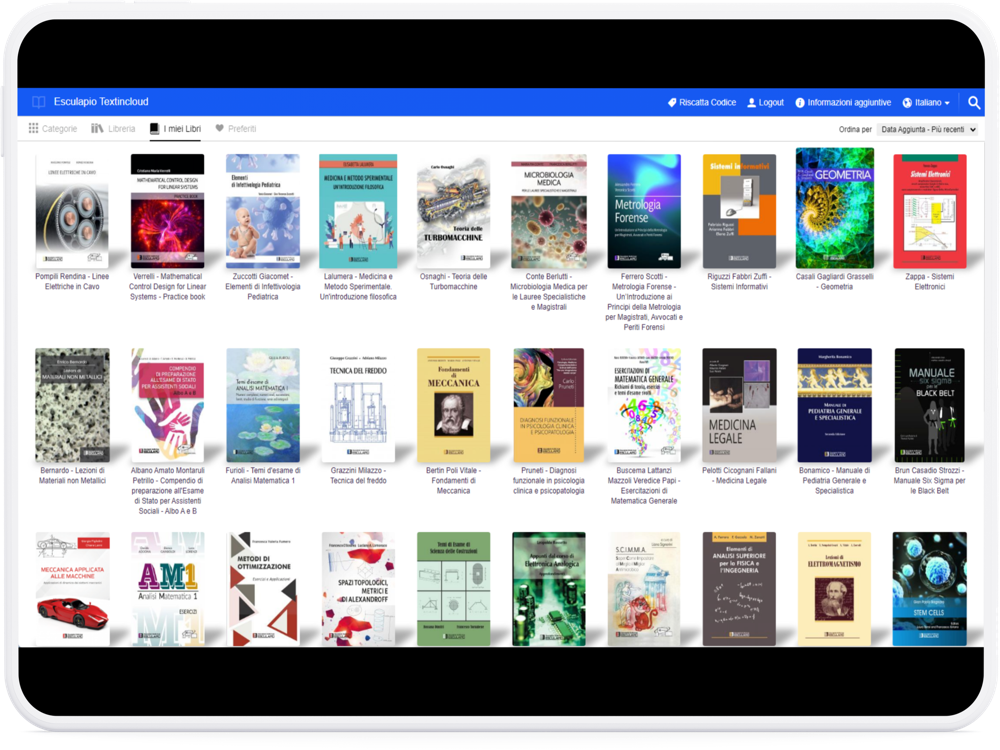Open Lezioni di Elettromagnetismo cover

[835, 589]
